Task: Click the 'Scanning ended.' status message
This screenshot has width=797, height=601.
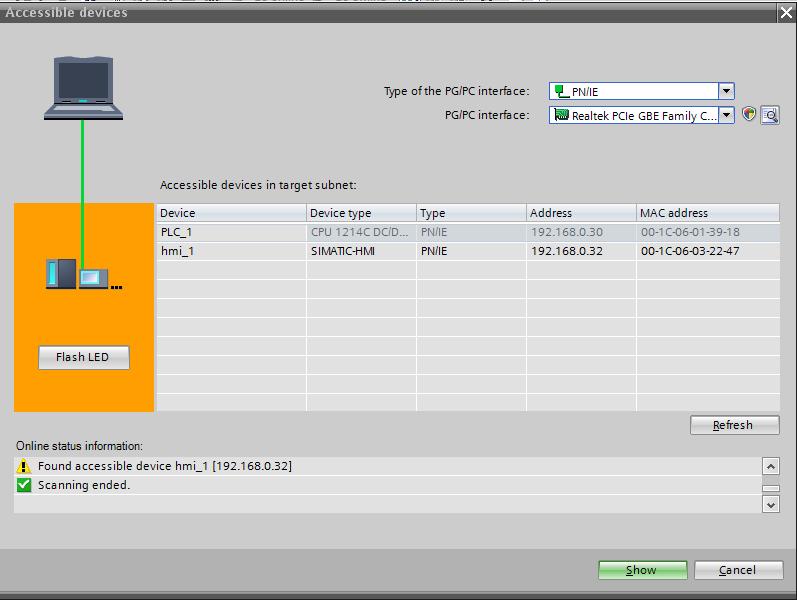Action: 84,485
